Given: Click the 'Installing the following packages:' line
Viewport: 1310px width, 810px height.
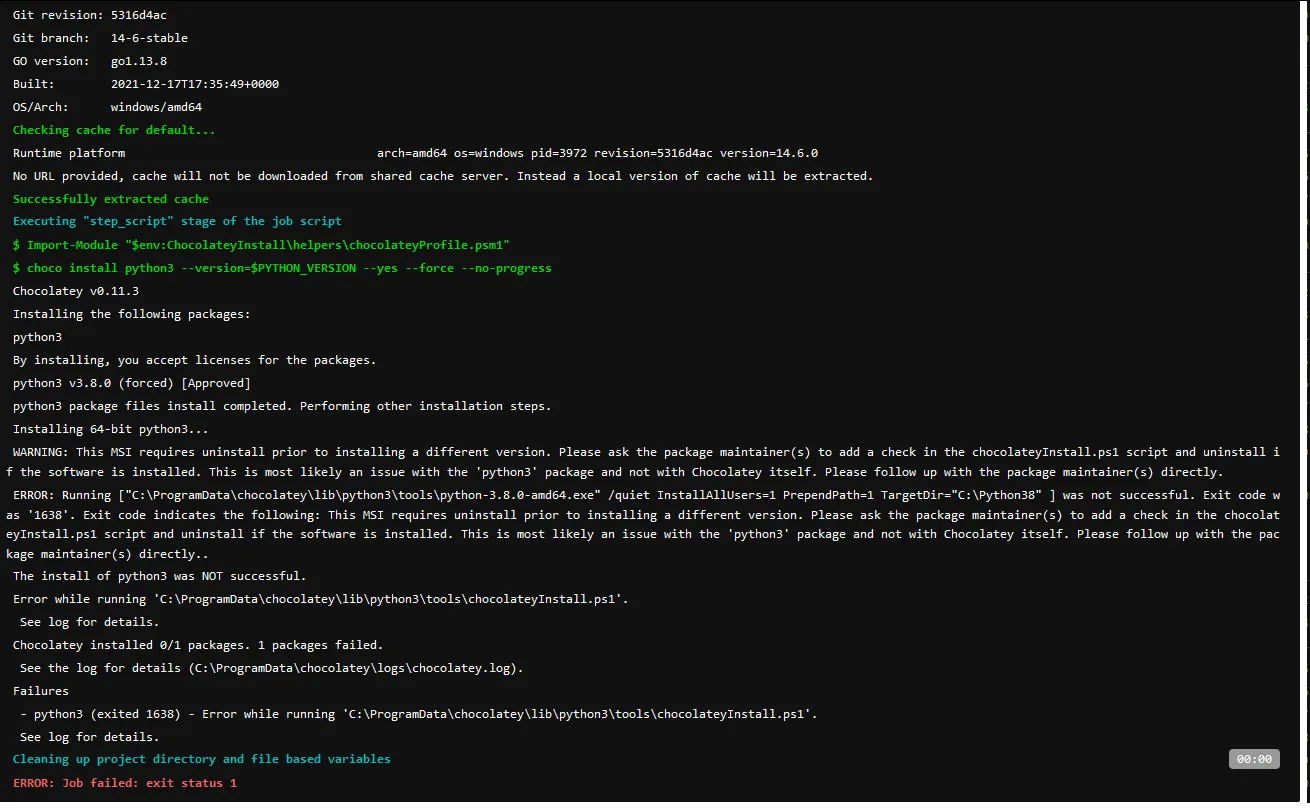Looking at the screenshot, I should click(132, 314).
